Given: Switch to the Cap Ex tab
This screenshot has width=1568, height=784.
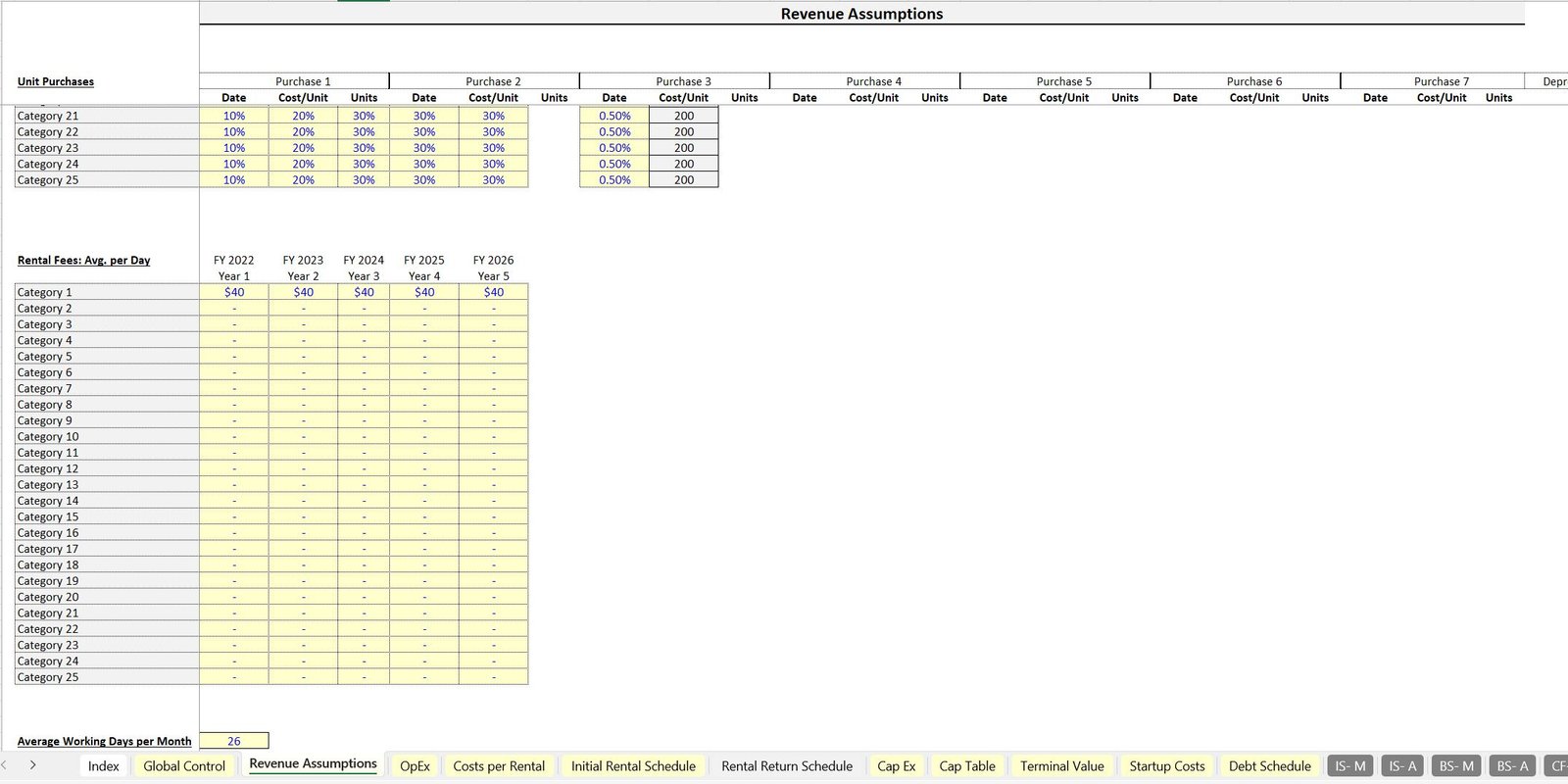Looking at the screenshot, I should point(896,766).
